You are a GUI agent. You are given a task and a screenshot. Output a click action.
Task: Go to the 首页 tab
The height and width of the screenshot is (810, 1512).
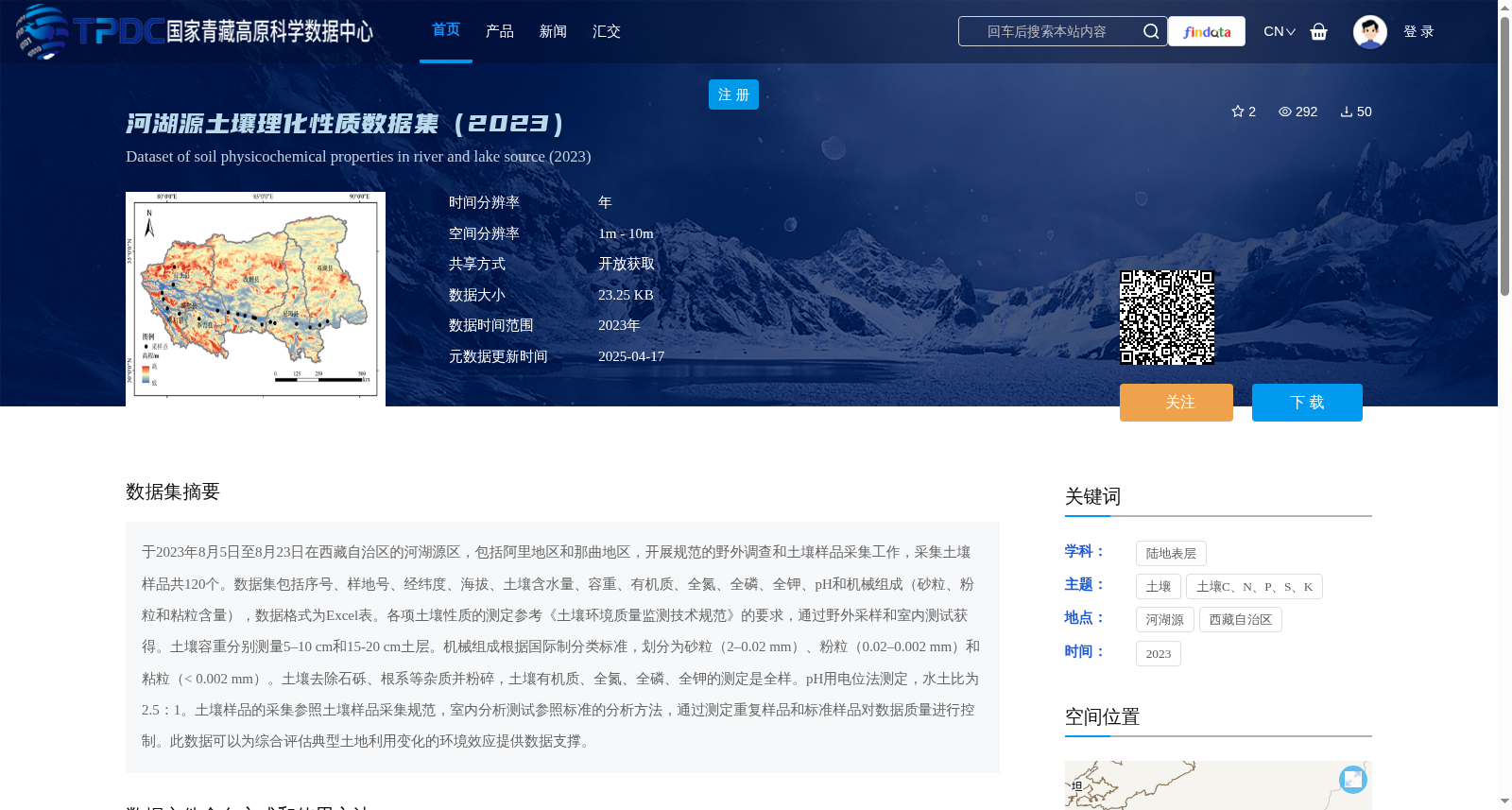point(446,30)
